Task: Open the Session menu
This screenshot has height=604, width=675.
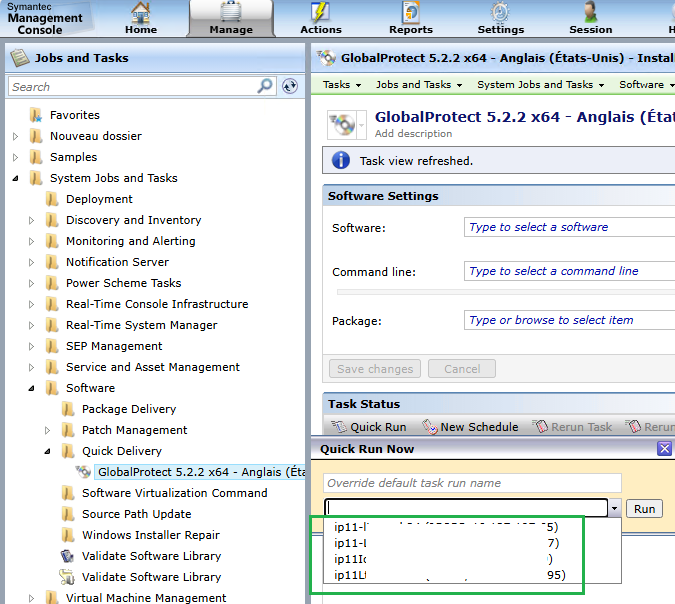Action: coord(591,19)
